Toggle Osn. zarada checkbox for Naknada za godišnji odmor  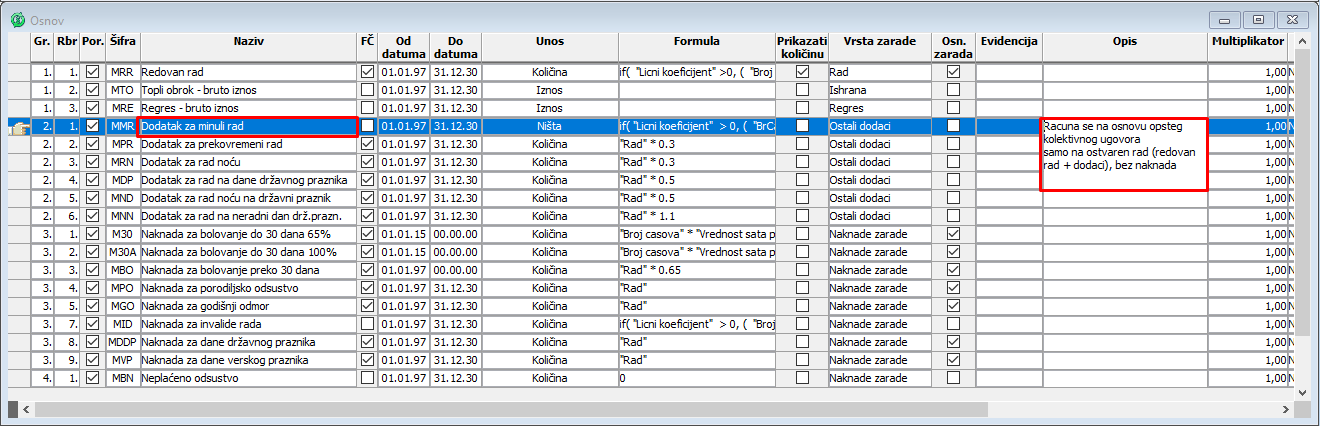click(953, 306)
